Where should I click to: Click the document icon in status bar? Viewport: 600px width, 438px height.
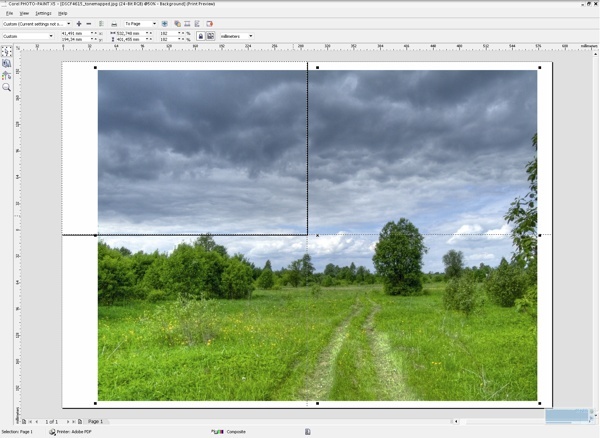click(308, 431)
